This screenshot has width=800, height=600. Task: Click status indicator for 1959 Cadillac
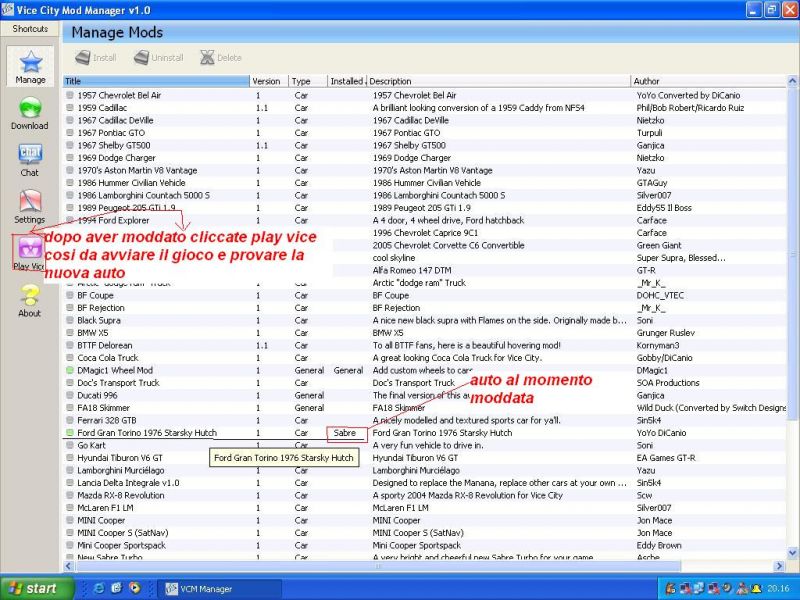pyautogui.click(x=70, y=108)
